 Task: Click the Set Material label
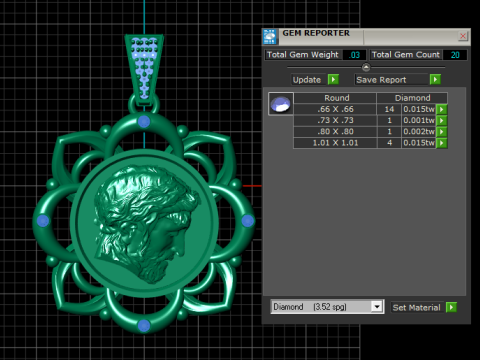[x=417, y=308]
